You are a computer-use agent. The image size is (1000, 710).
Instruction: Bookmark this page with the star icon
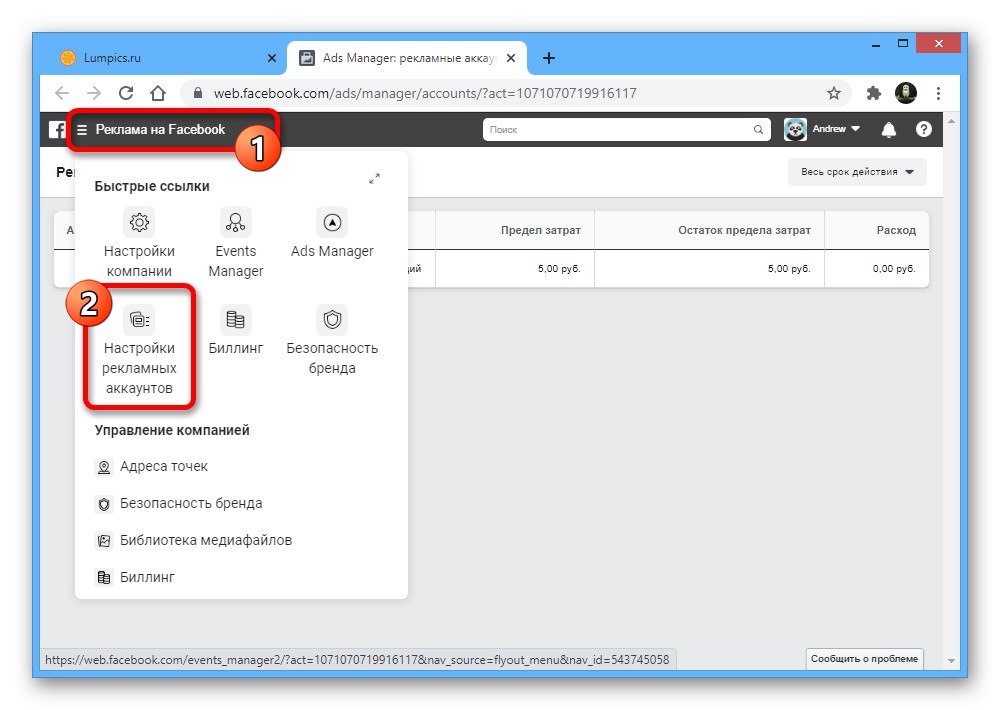pos(834,94)
